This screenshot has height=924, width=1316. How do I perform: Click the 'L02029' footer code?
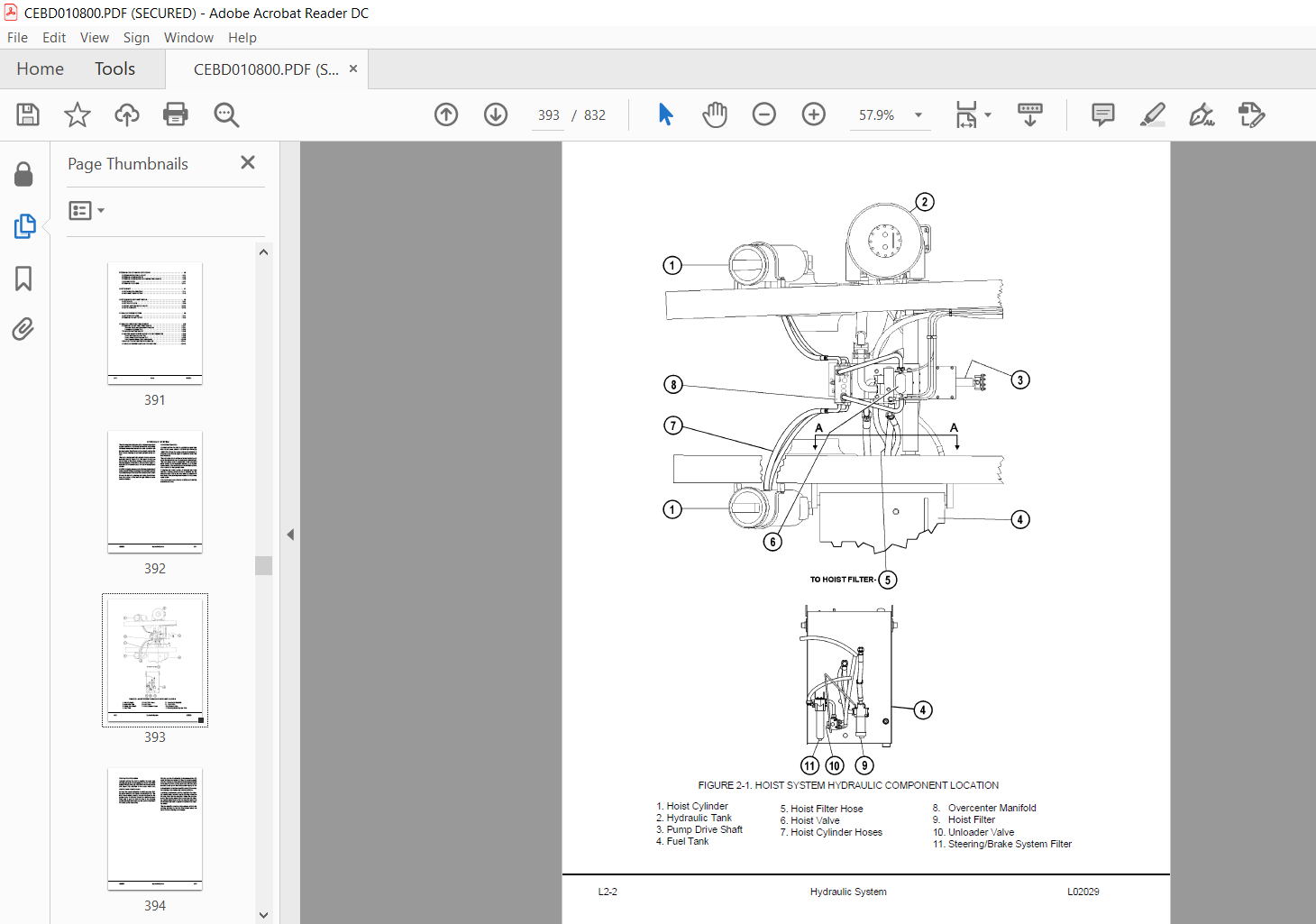pyautogui.click(x=1083, y=892)
